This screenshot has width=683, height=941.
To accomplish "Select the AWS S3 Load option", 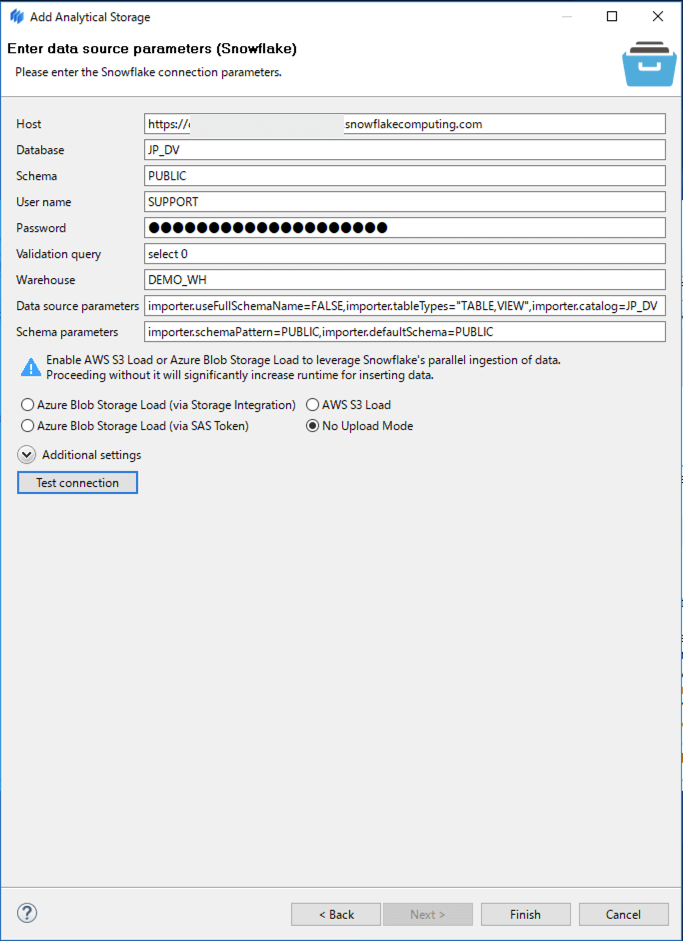I will point(312,405).
